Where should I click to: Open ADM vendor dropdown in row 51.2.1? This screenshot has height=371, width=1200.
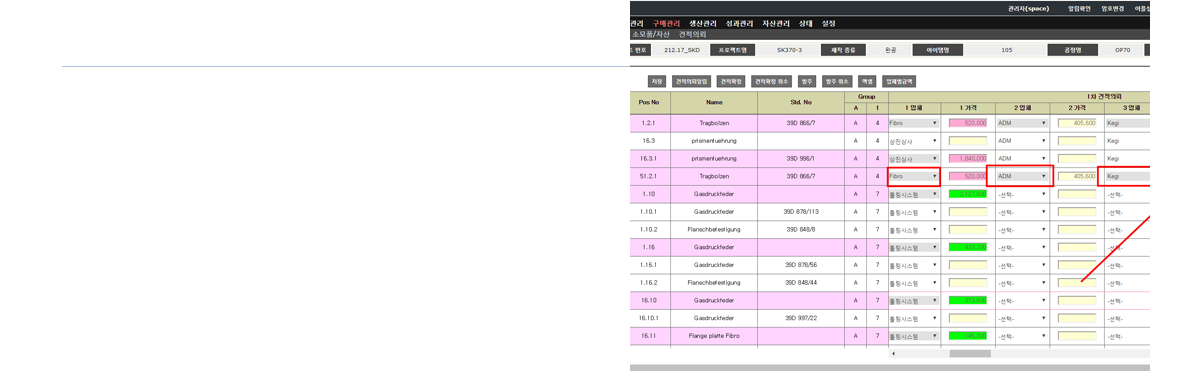(1022, 176)
